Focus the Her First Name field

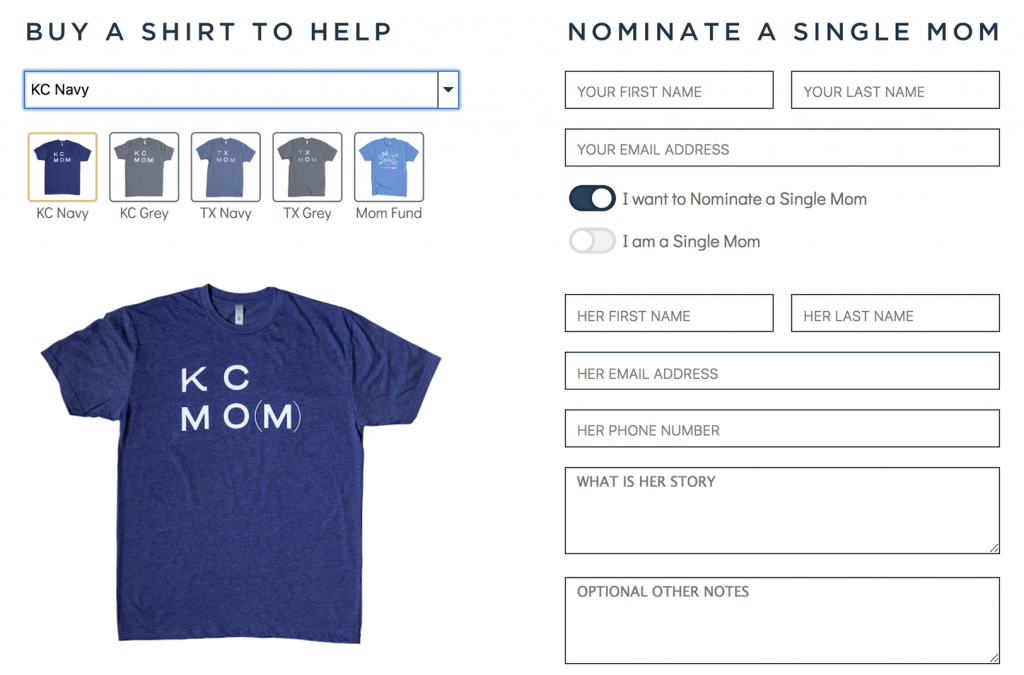coord(669,315)
